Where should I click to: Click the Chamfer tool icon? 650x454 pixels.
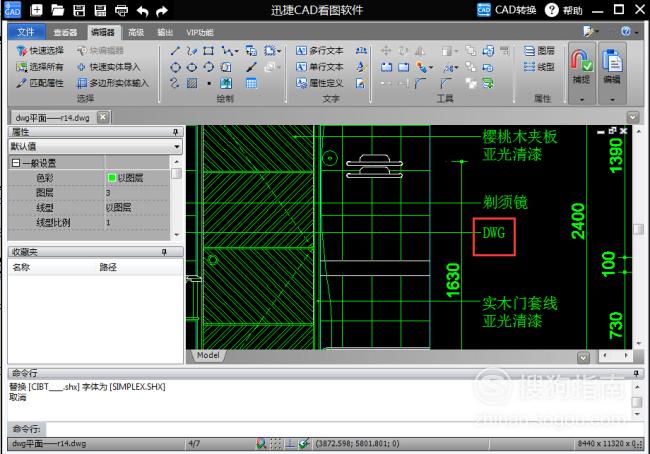tap(446, 83)
